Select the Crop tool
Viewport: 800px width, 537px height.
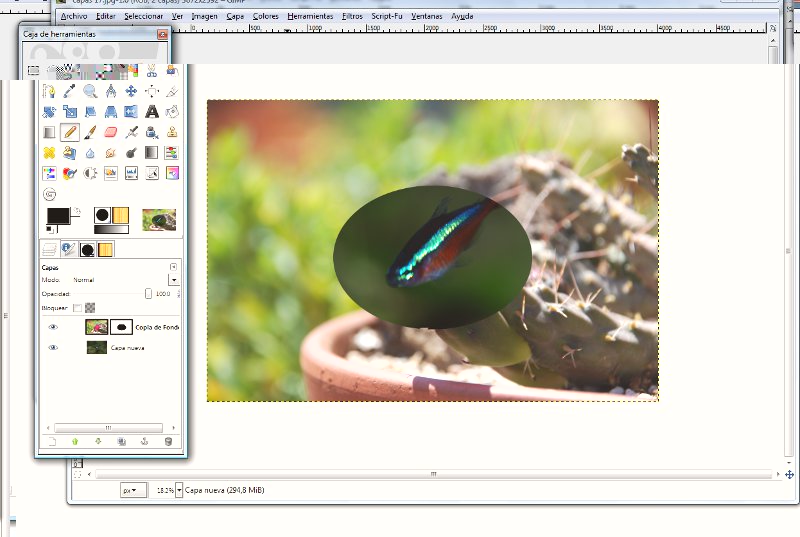tap(172, 91)
